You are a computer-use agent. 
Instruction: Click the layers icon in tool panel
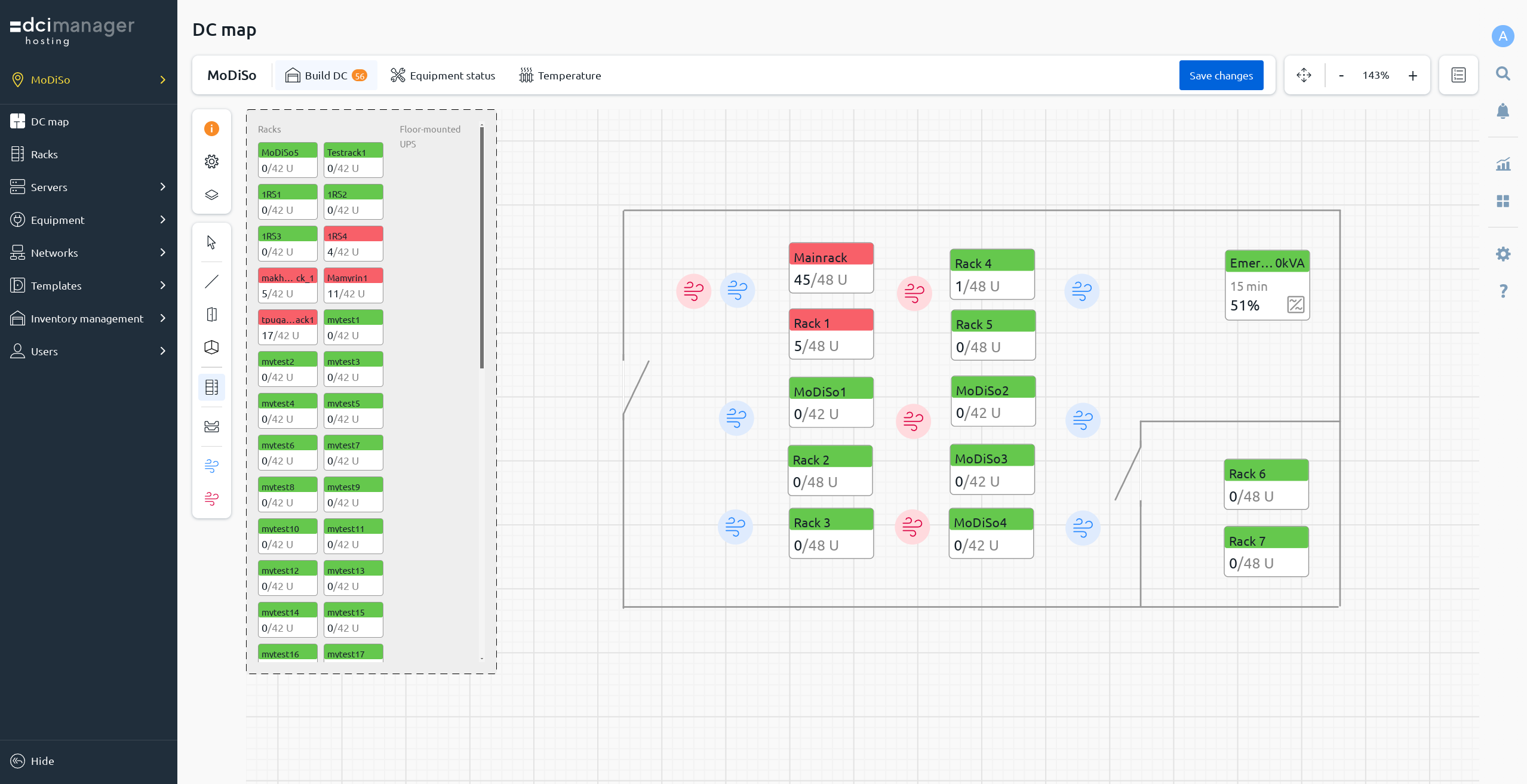point(211,195)
